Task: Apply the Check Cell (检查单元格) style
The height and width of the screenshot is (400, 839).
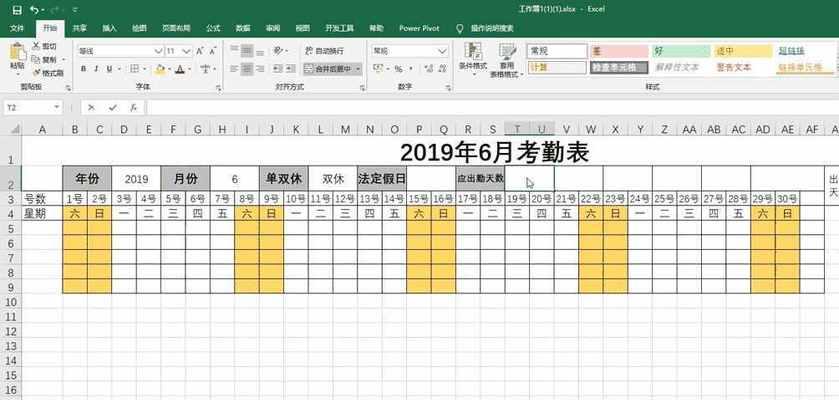Action: (x=619, y=67)
